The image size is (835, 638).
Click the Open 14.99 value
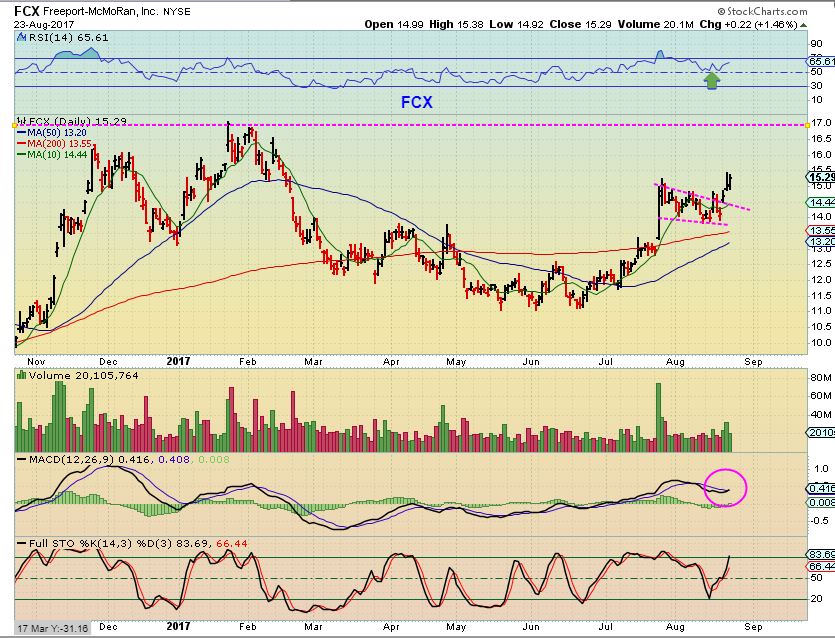393,24
